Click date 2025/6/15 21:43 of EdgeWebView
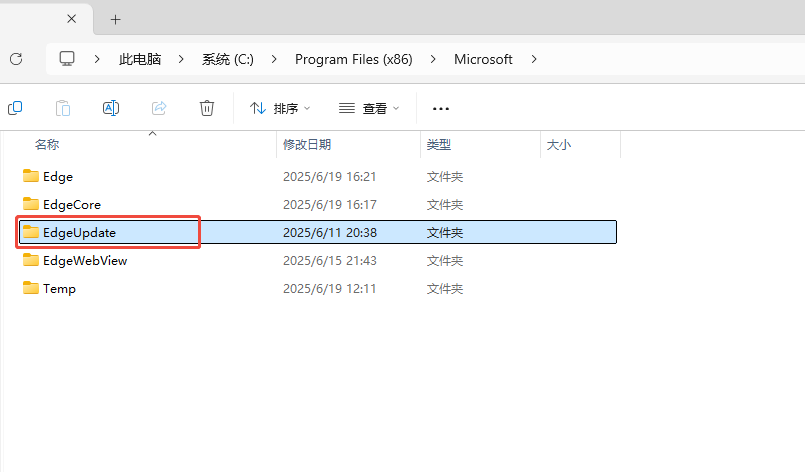Viewport: 805px width, 472px height. point(330,260)
